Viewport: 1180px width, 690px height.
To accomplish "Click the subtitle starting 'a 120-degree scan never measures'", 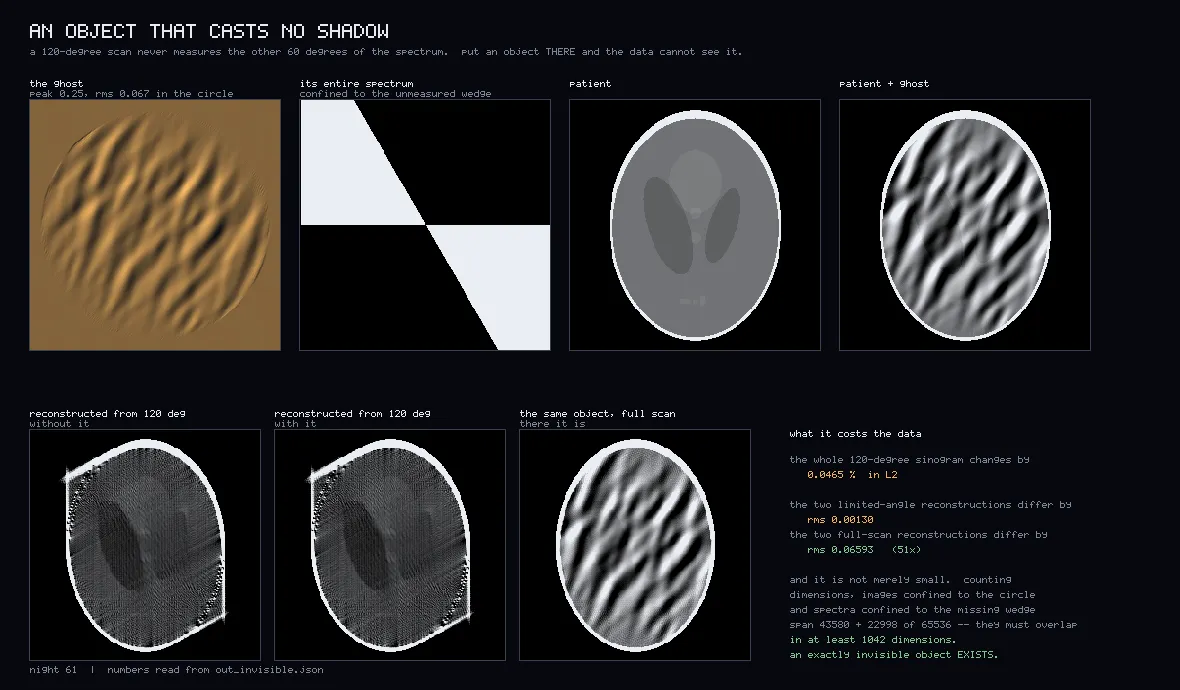I will (386, 52).
